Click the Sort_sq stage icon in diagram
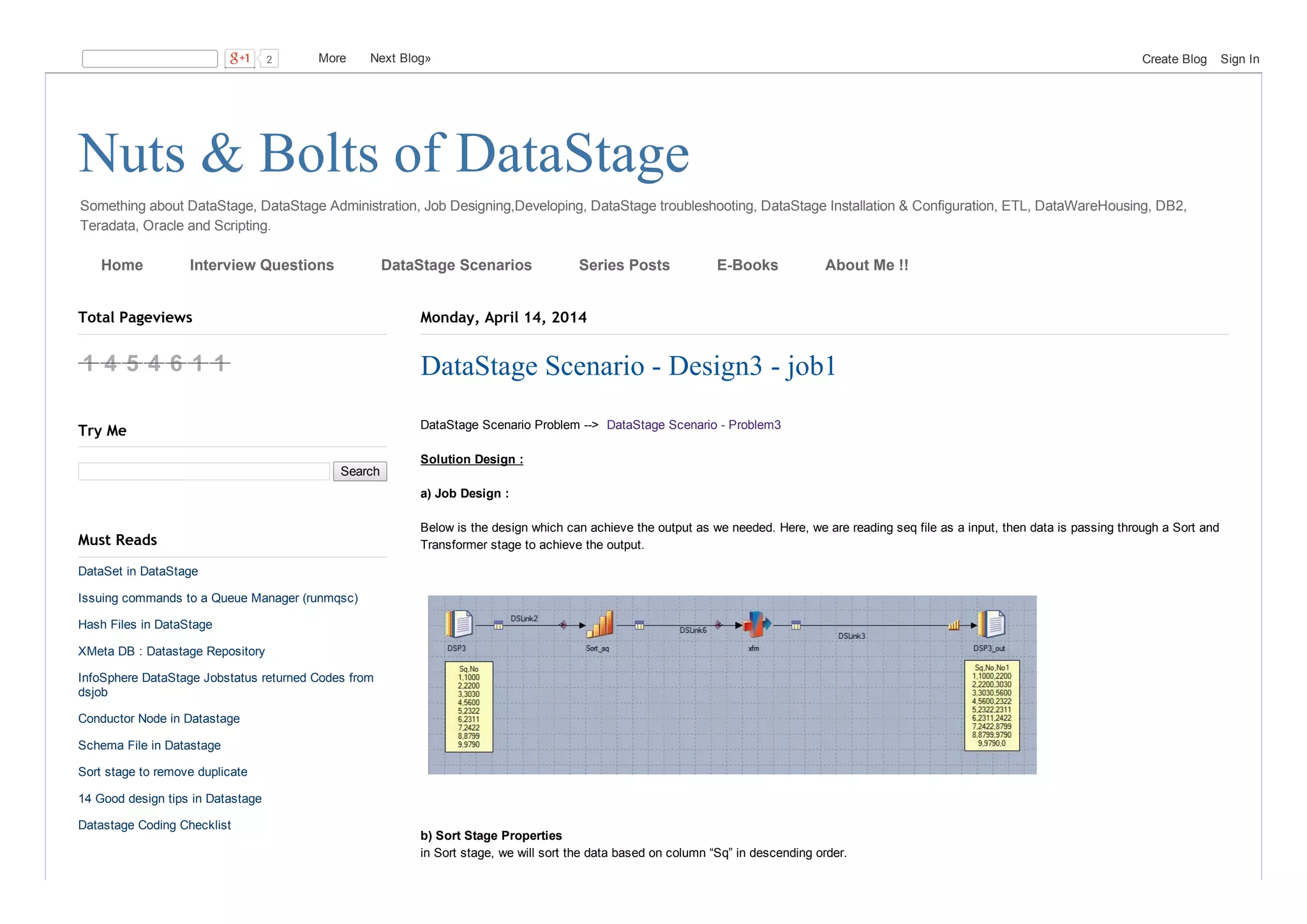 pos(600,624)
